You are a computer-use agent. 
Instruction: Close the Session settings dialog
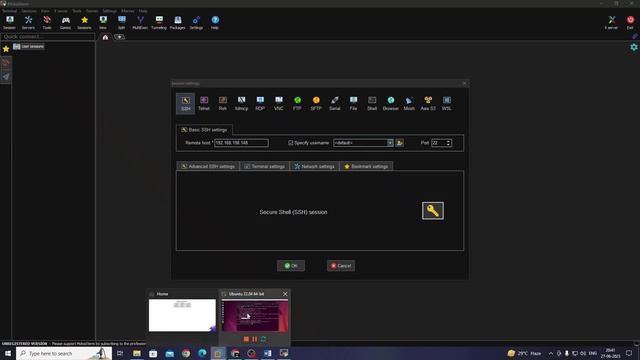pyautogui.click(x=464, y=83)
